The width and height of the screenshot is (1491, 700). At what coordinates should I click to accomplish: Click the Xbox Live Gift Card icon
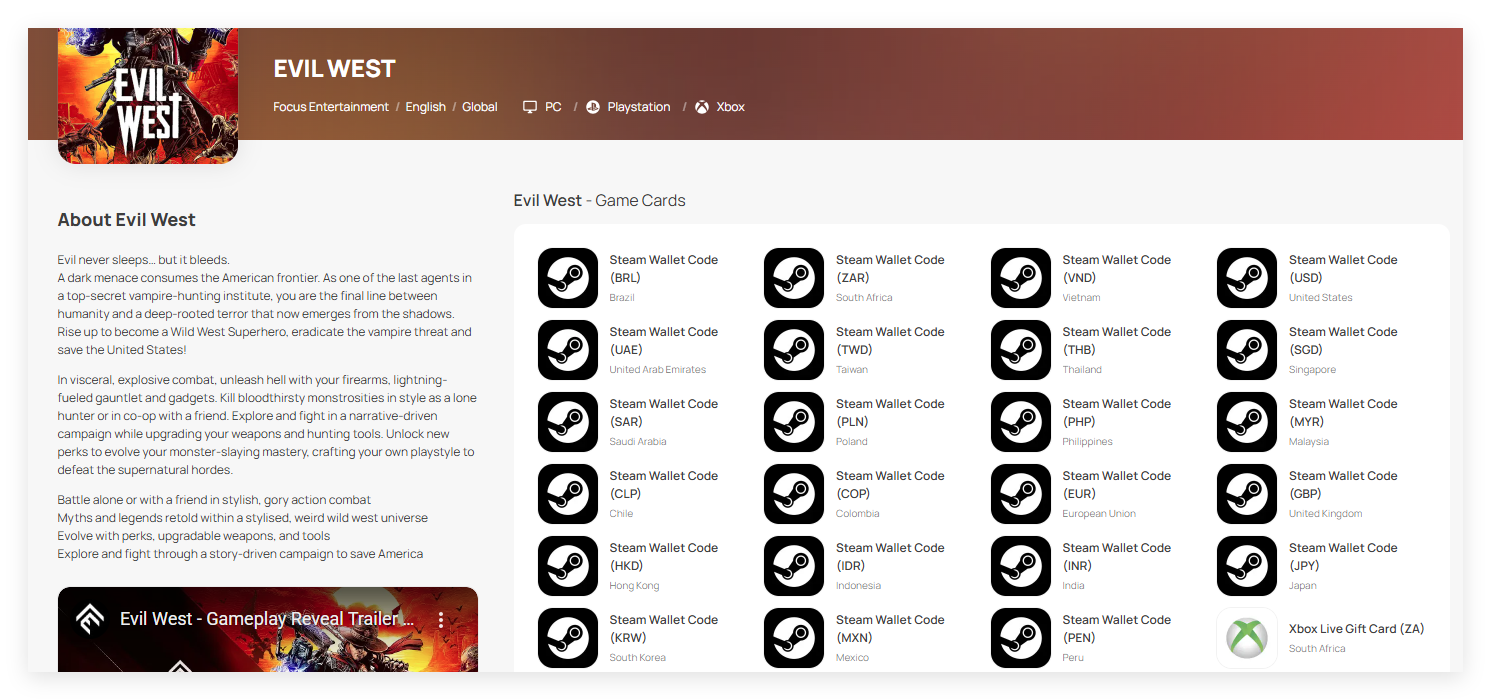coord(1246,638)
